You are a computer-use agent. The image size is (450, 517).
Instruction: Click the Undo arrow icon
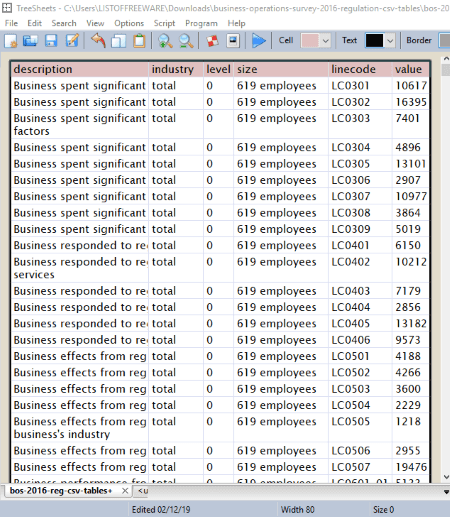(98, 41)
